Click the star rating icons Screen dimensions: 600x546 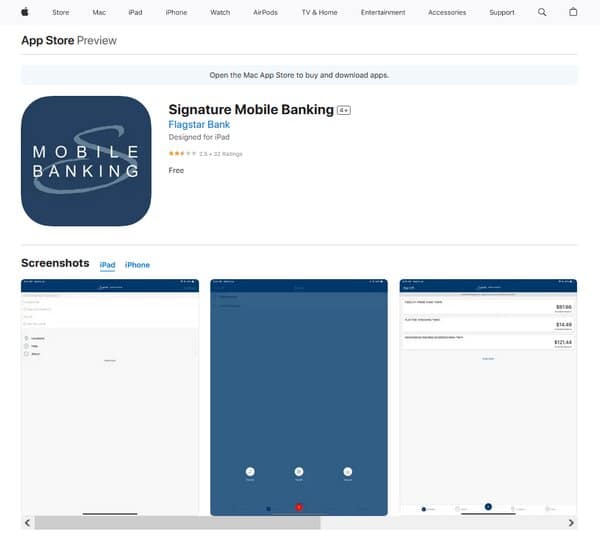(183, 153)
